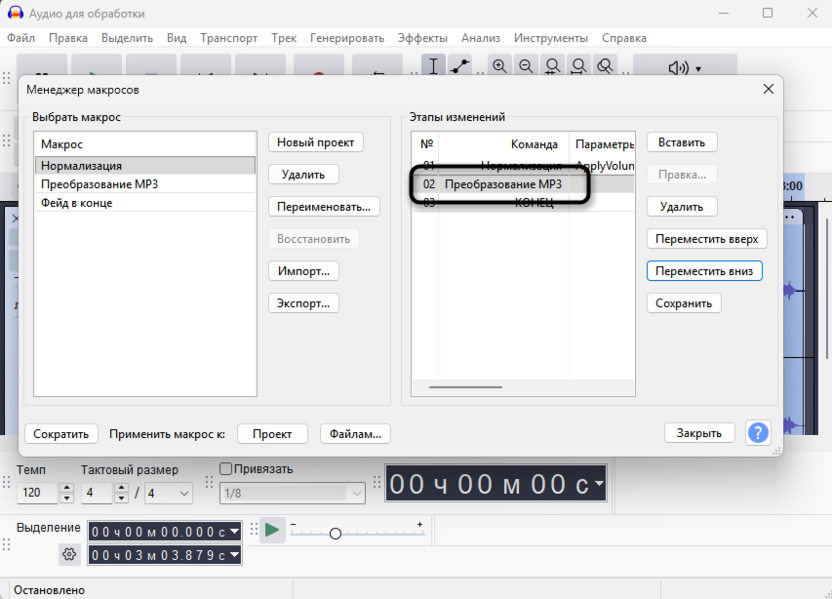Open the time display format dropdown
832x599 pixels.
point(598,484)
